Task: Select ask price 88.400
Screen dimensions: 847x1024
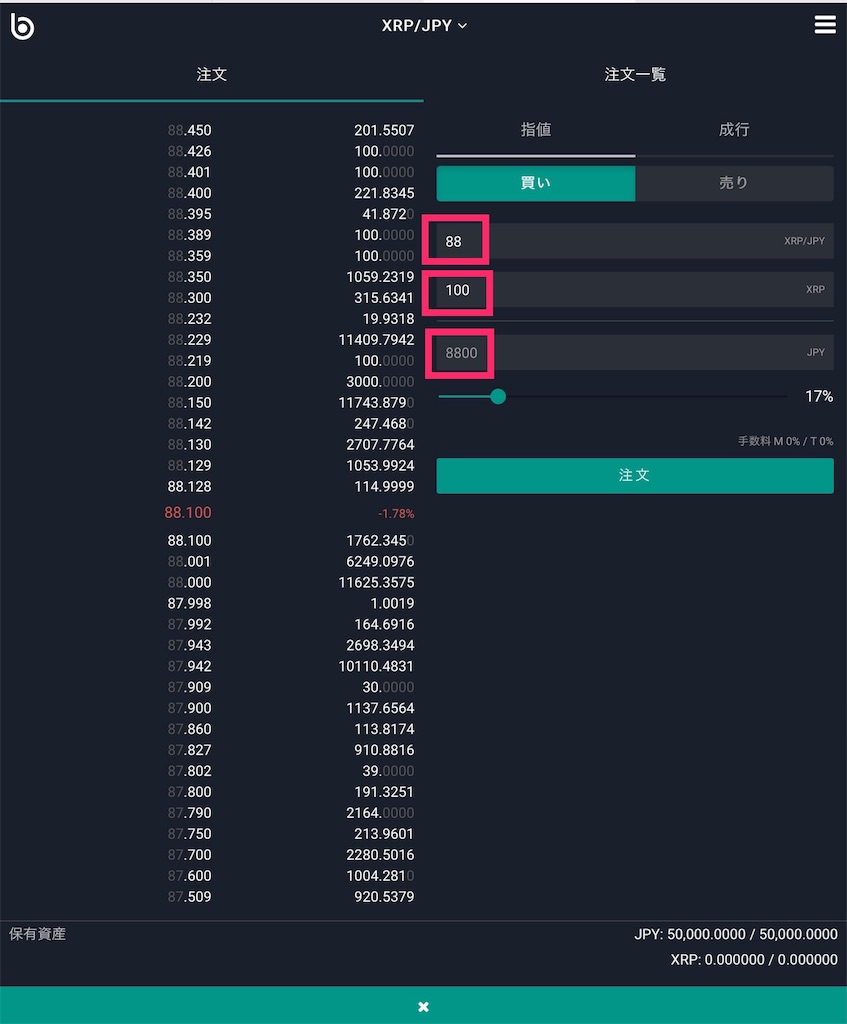Action: [189, 193]
